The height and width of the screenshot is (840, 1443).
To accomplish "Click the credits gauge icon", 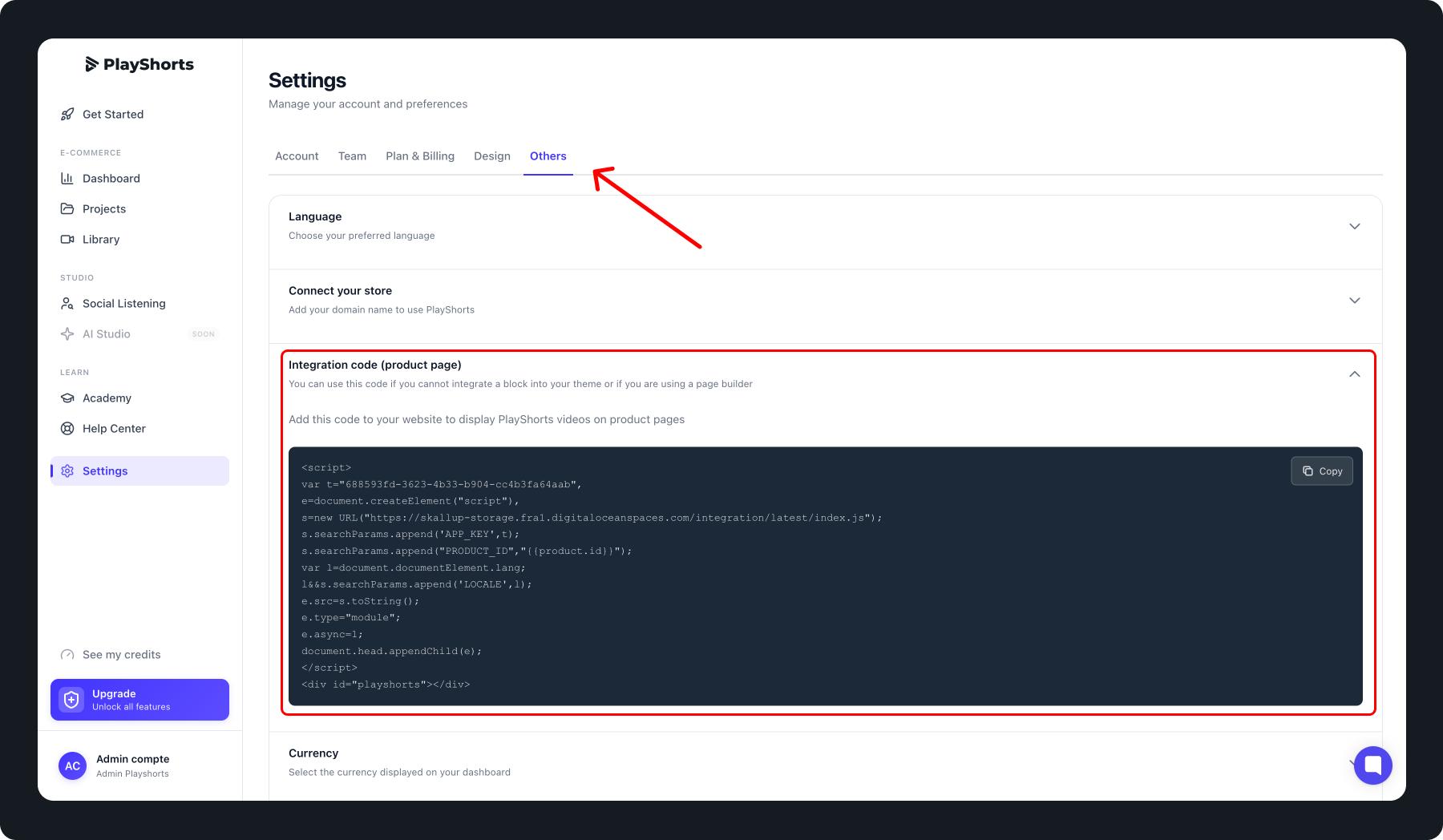I will tap(67, 654).
